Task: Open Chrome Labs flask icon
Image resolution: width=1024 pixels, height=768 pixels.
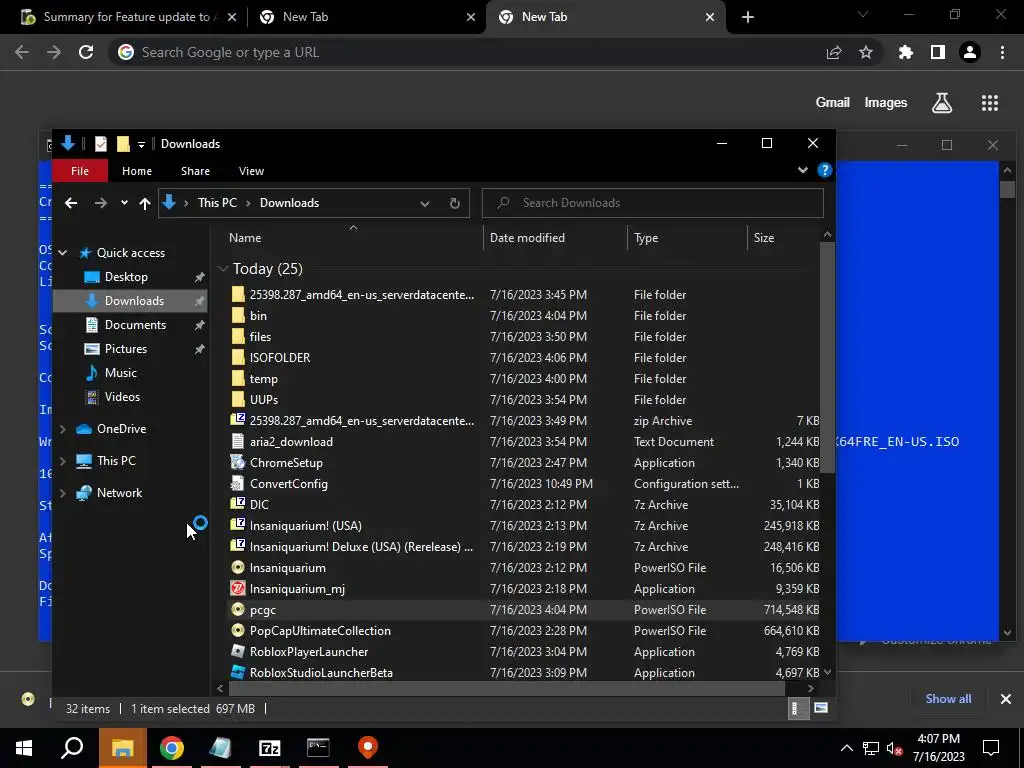Action: tap(942, 103)
